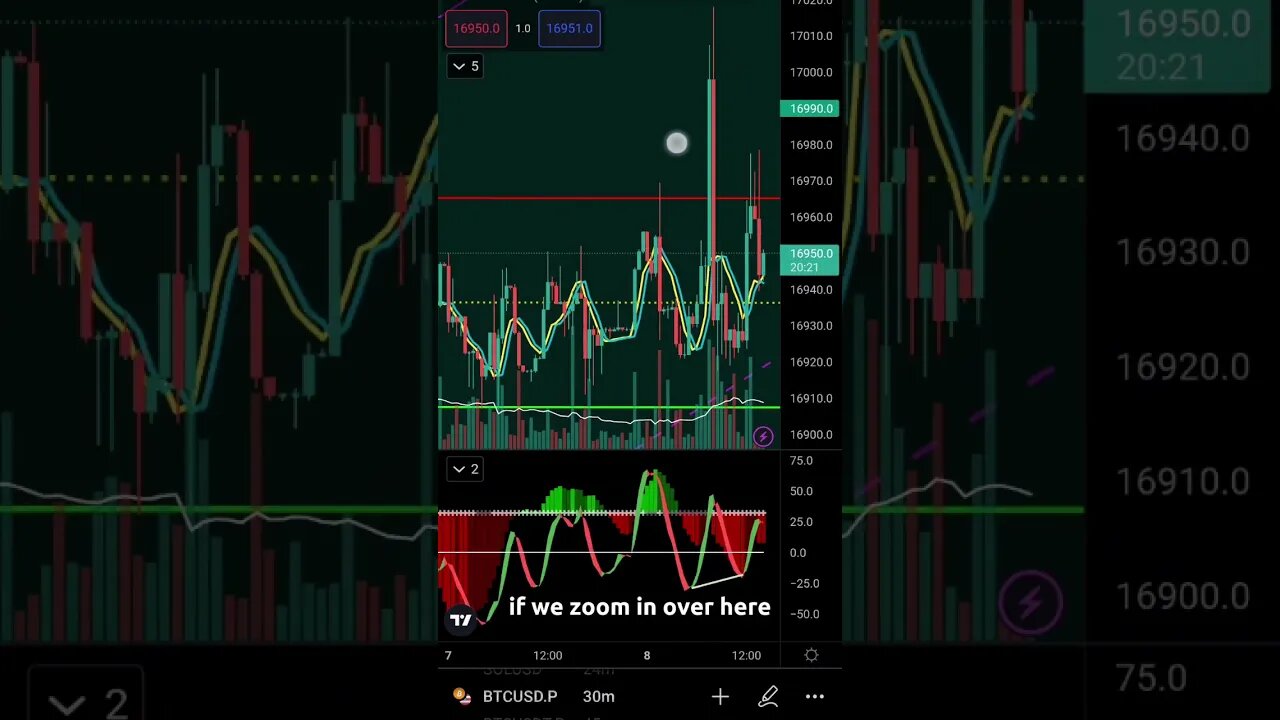
Task: Click the current price label 16950.0 20:21
Action: click(x=811, y=260)
